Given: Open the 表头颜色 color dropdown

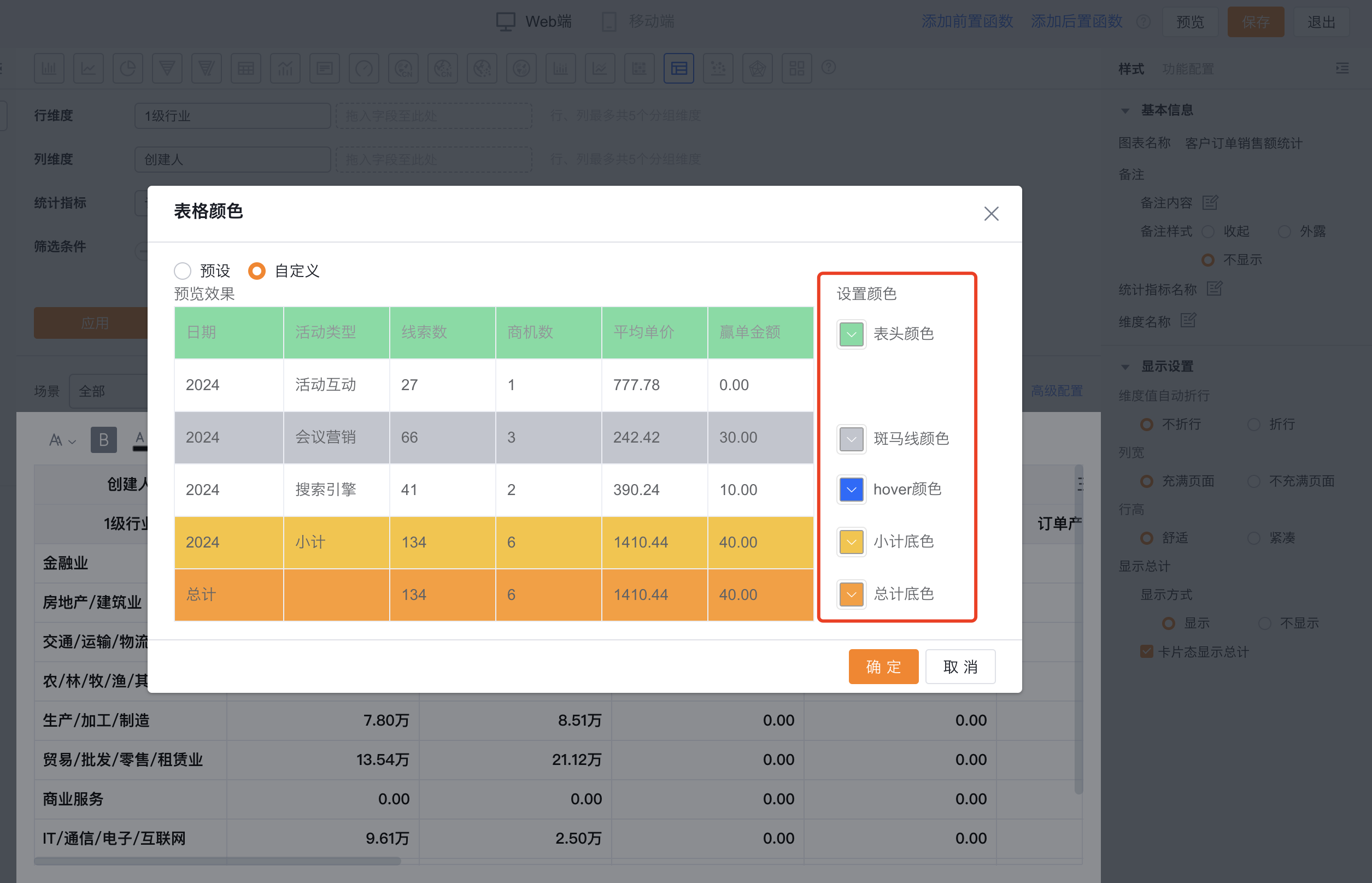Looking at the screenshot, I should (x=851, y=334).
